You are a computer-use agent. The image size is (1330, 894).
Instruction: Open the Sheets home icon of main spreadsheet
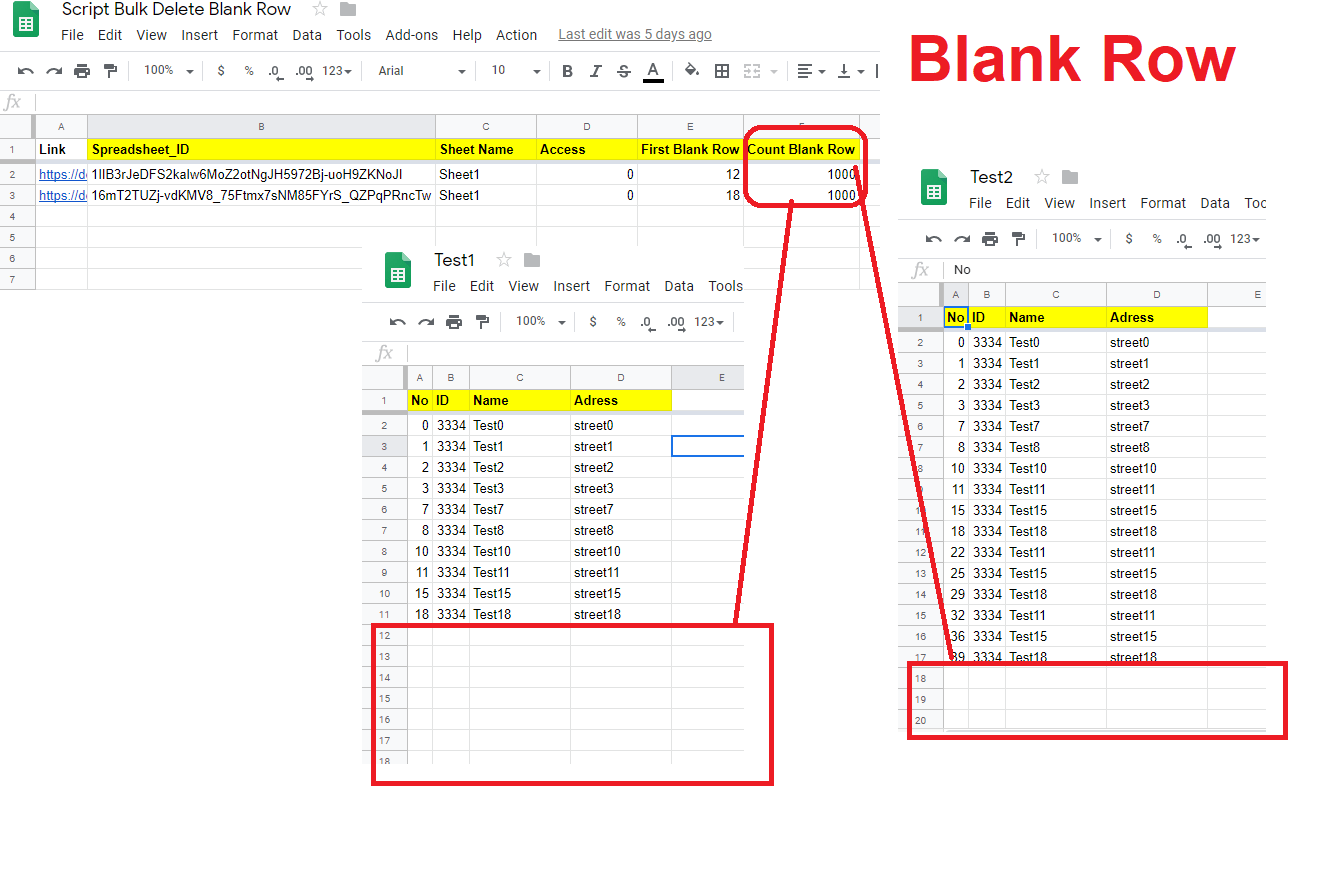[x=26, y=20]
